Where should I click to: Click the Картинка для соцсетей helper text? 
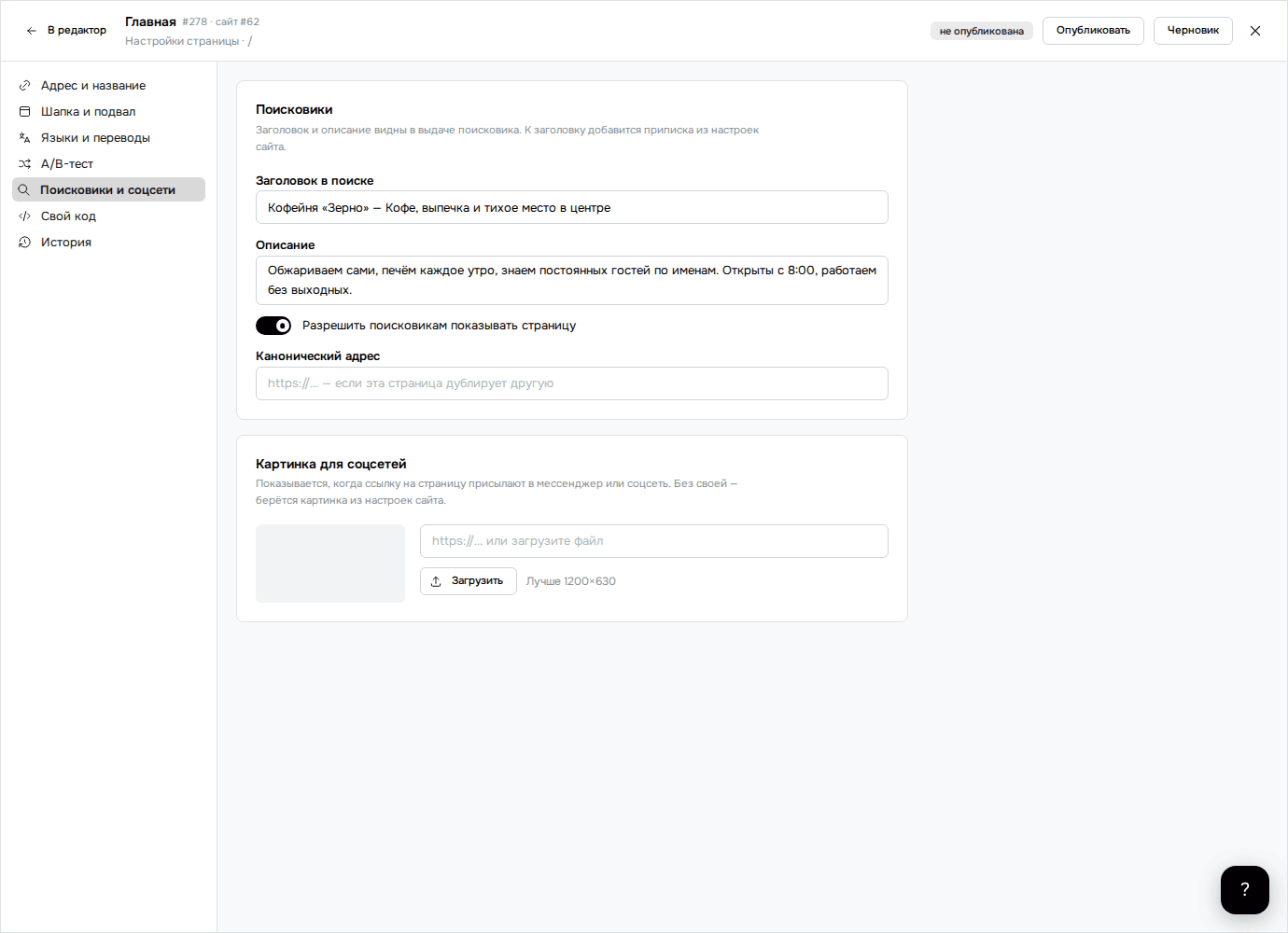497,492
